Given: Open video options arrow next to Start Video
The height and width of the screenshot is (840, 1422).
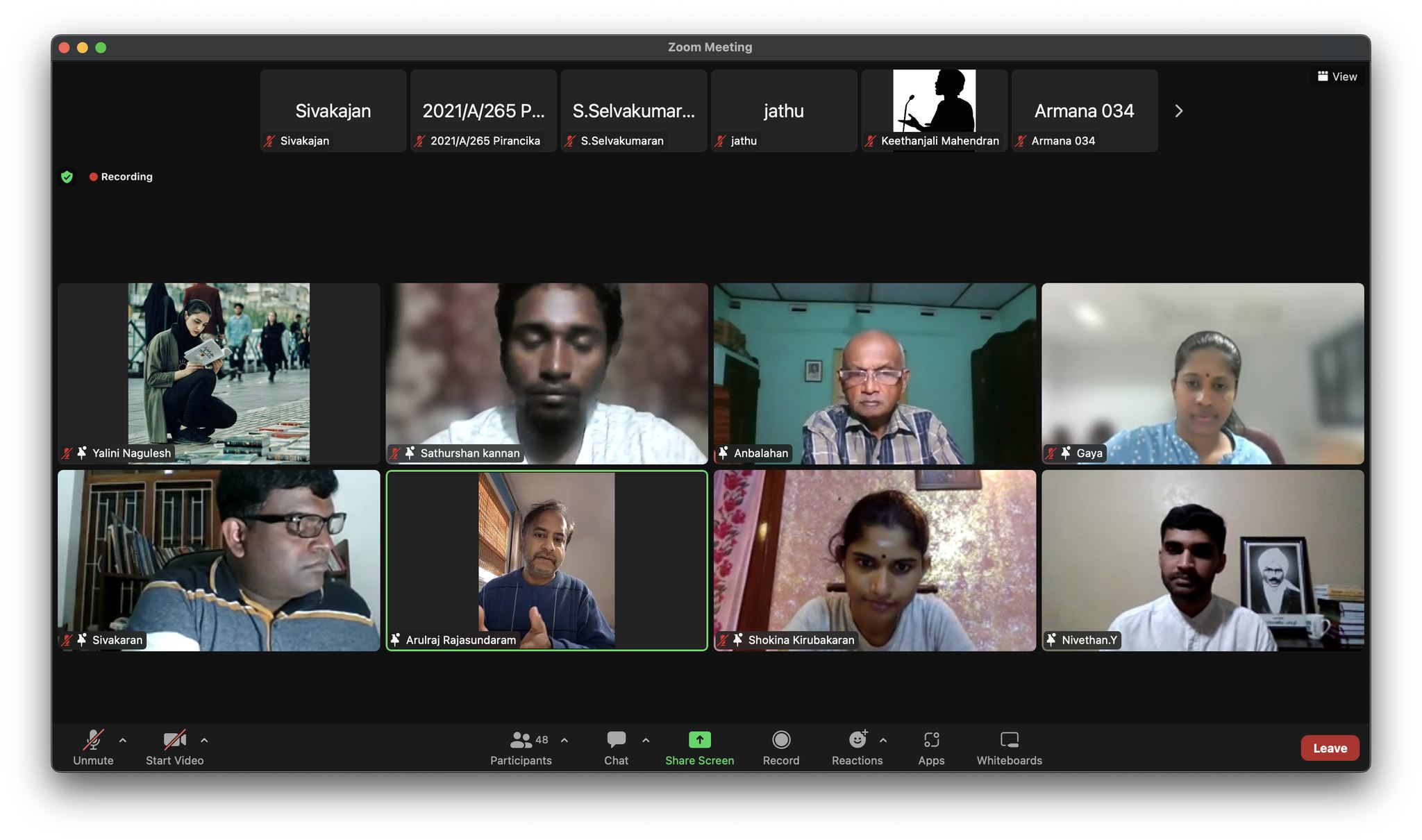Looking at the screenshot, I should click(x=204, y=741).
